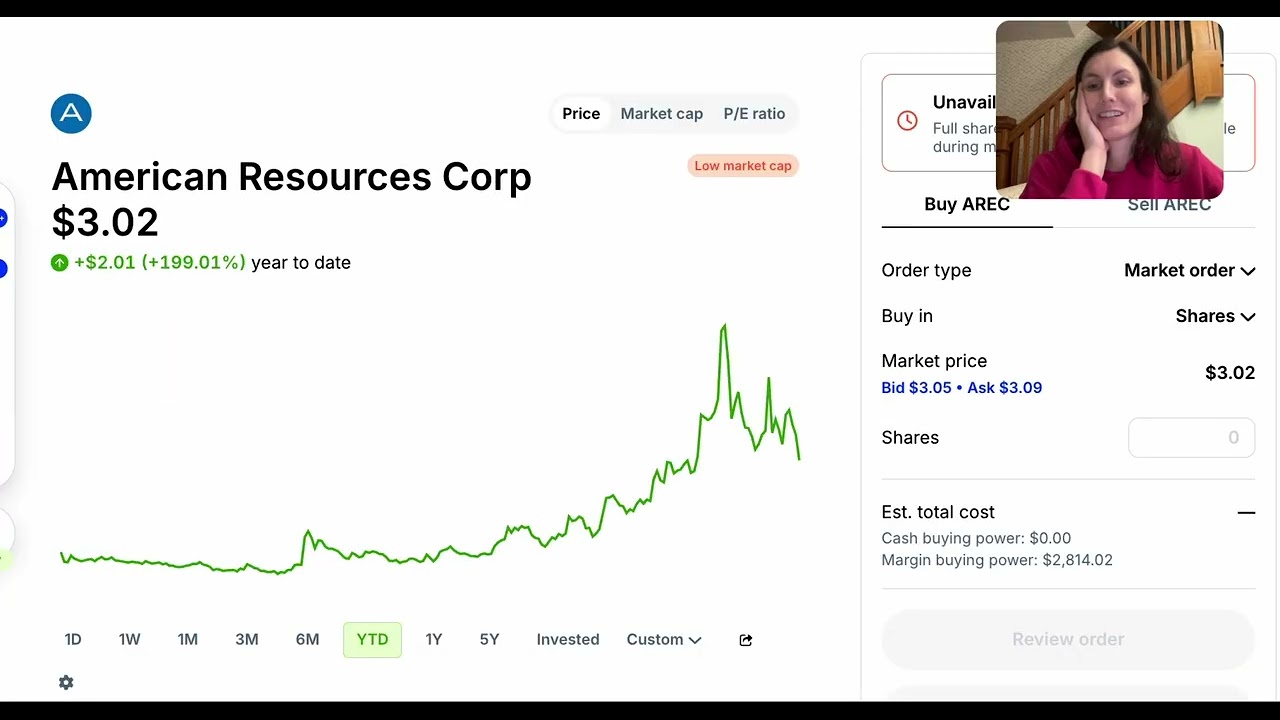Collapse estimated total cost minus icon
Image resolution: width=1280 pixels, height=720 pixels.
point(1246,512)
